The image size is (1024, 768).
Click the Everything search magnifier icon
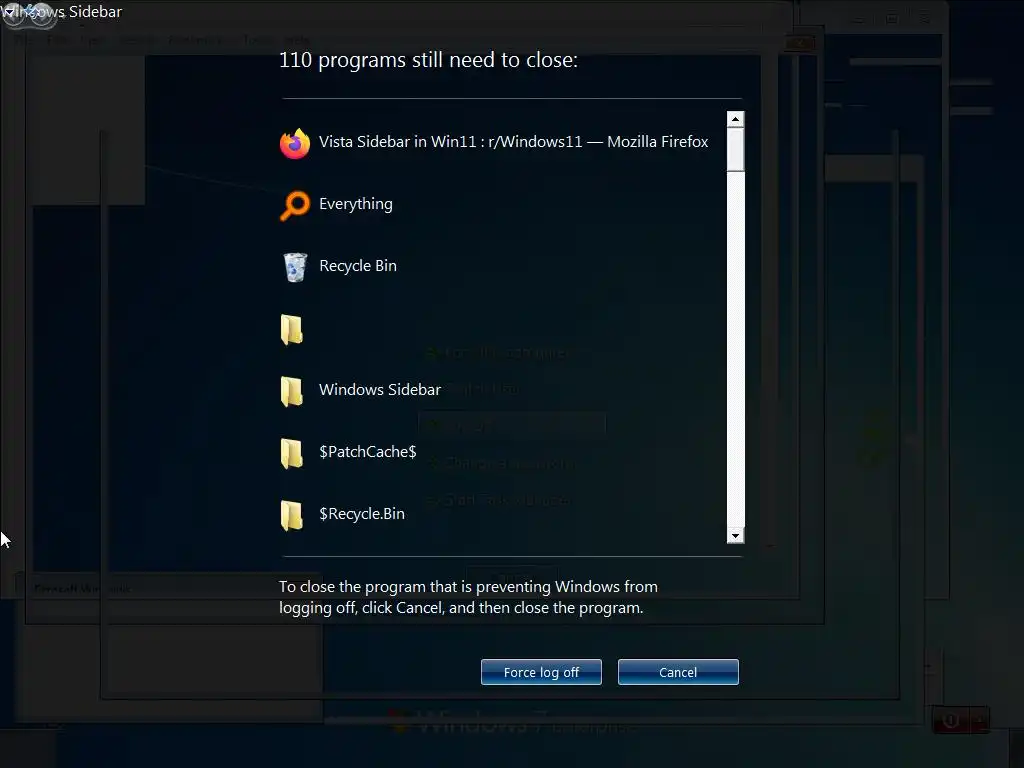coord(295,205)
